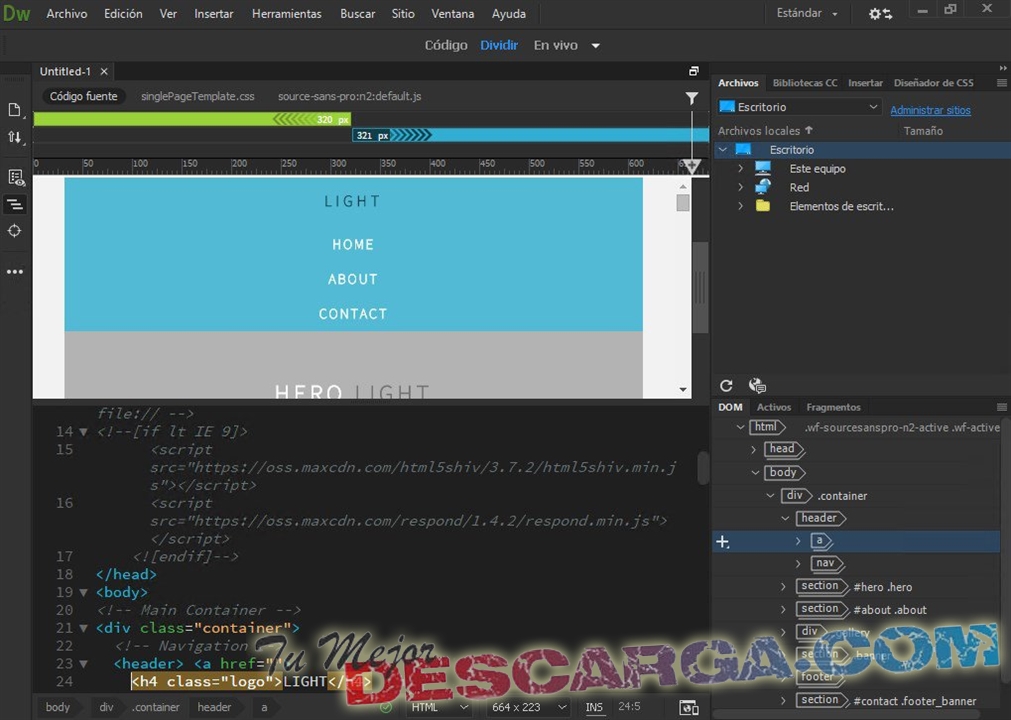The width and height of the screenshot is (1011, 720).
Task: Click the restore document window icon
Action: pyautogui.click(x=694, y=71)
